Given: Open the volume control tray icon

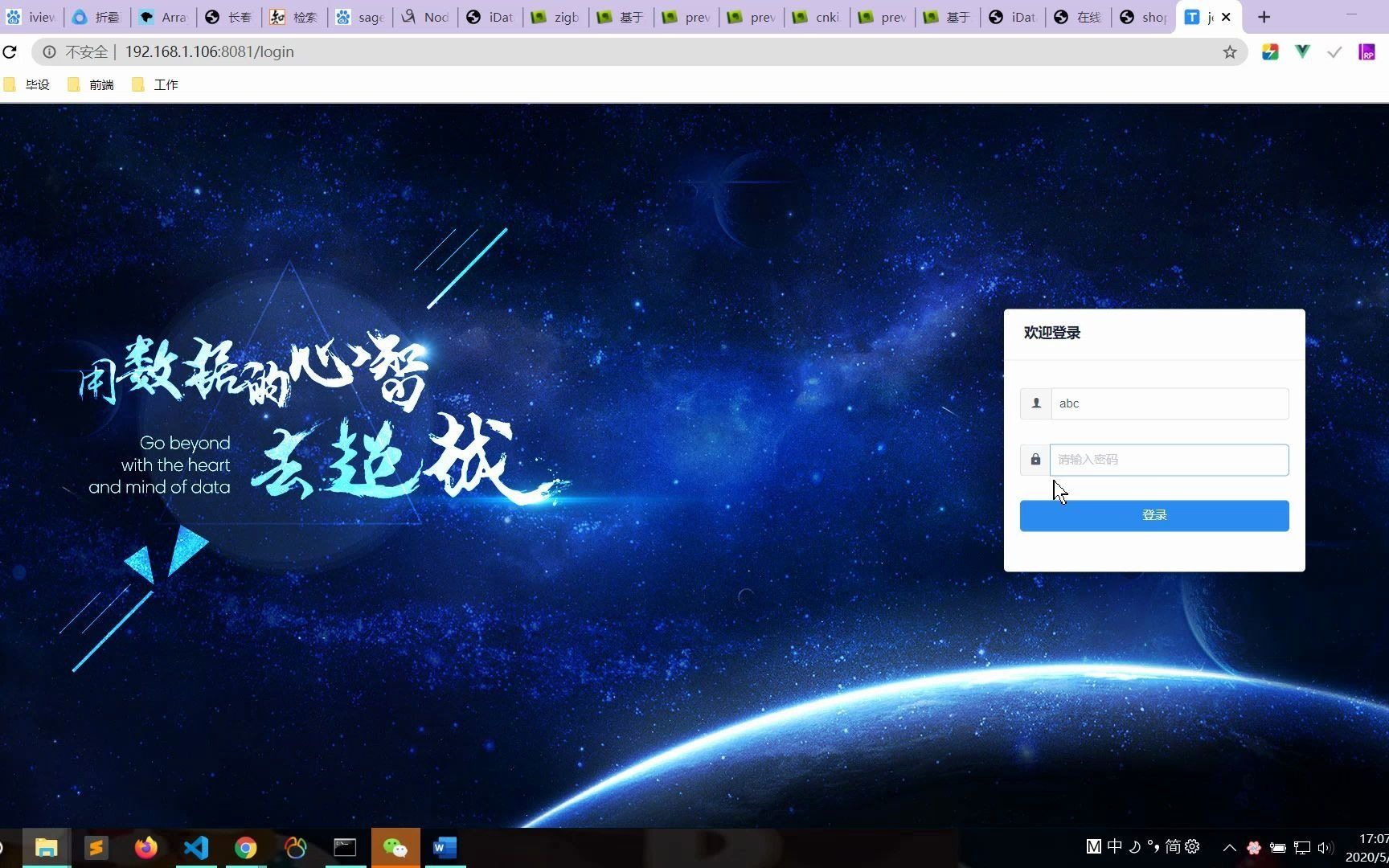Looking at the screenshot, I should coord(1325,847).
